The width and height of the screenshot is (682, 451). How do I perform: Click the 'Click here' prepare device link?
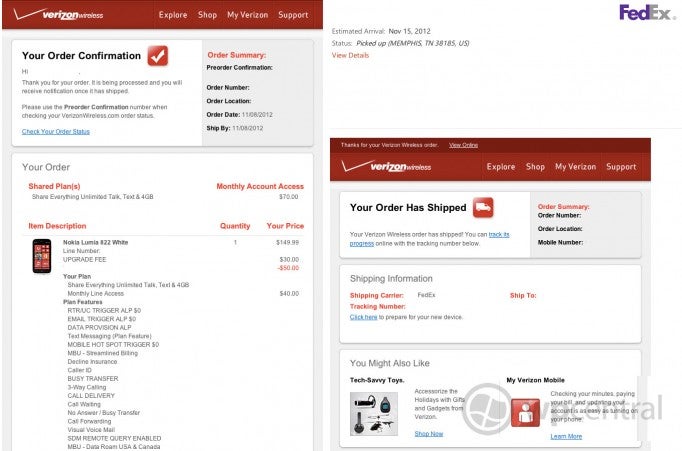[x=363, y=317]
